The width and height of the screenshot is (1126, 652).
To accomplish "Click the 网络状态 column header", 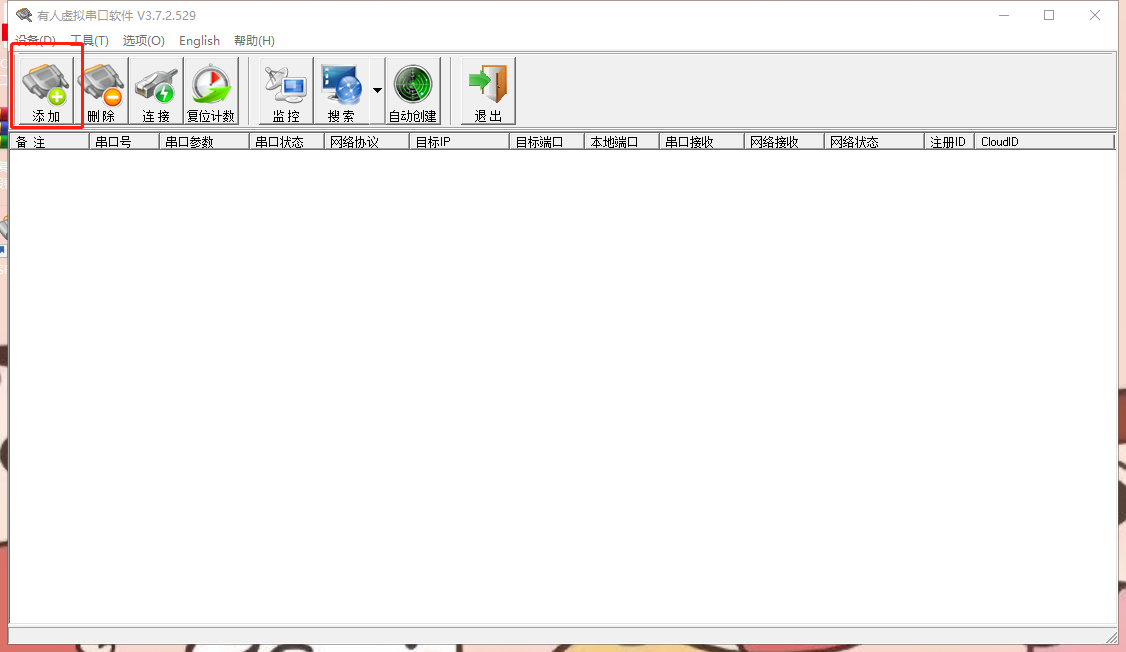I will point(873,142).
